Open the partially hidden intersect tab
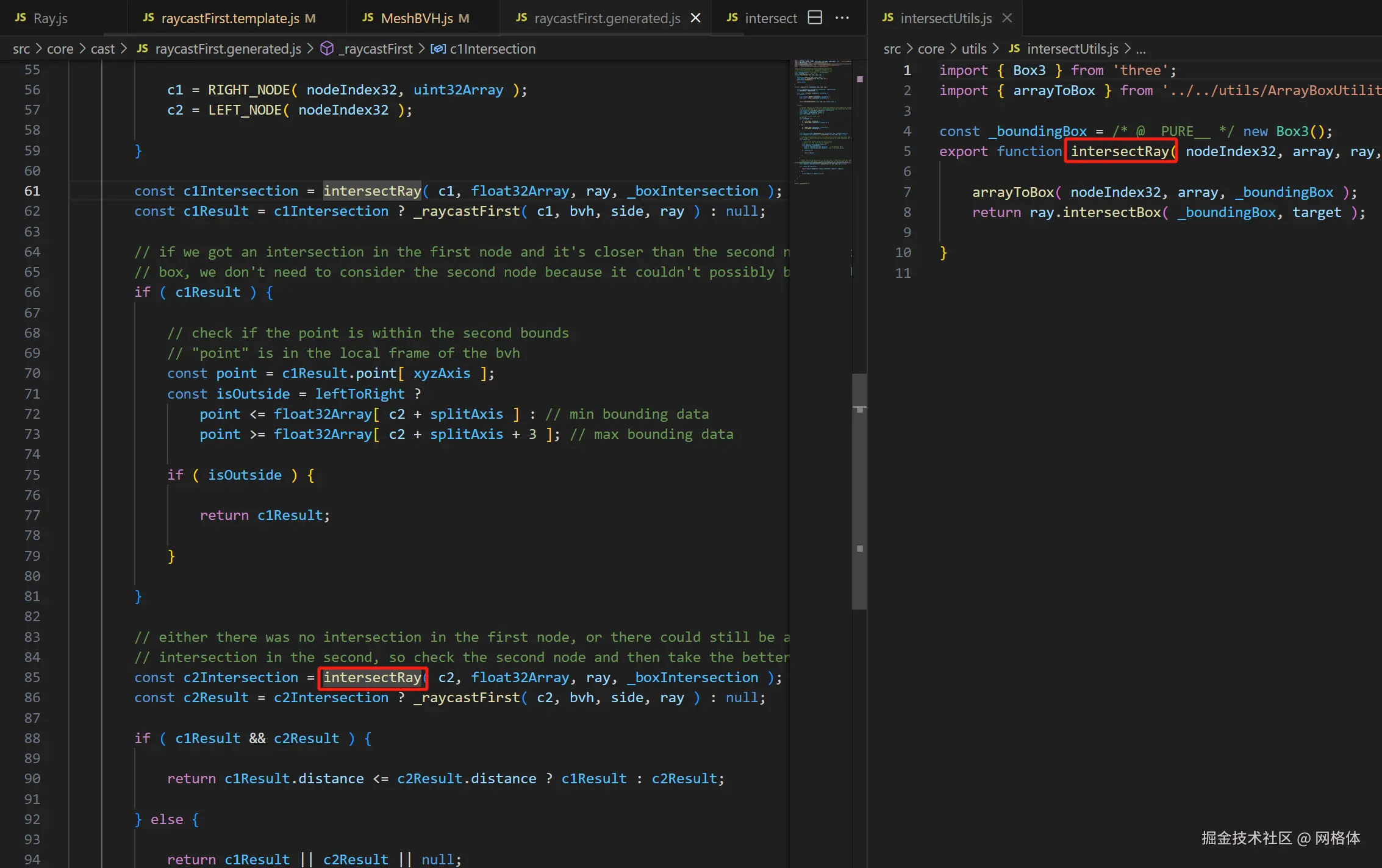This screenshot has height=868, width=1382. point(770,18)
